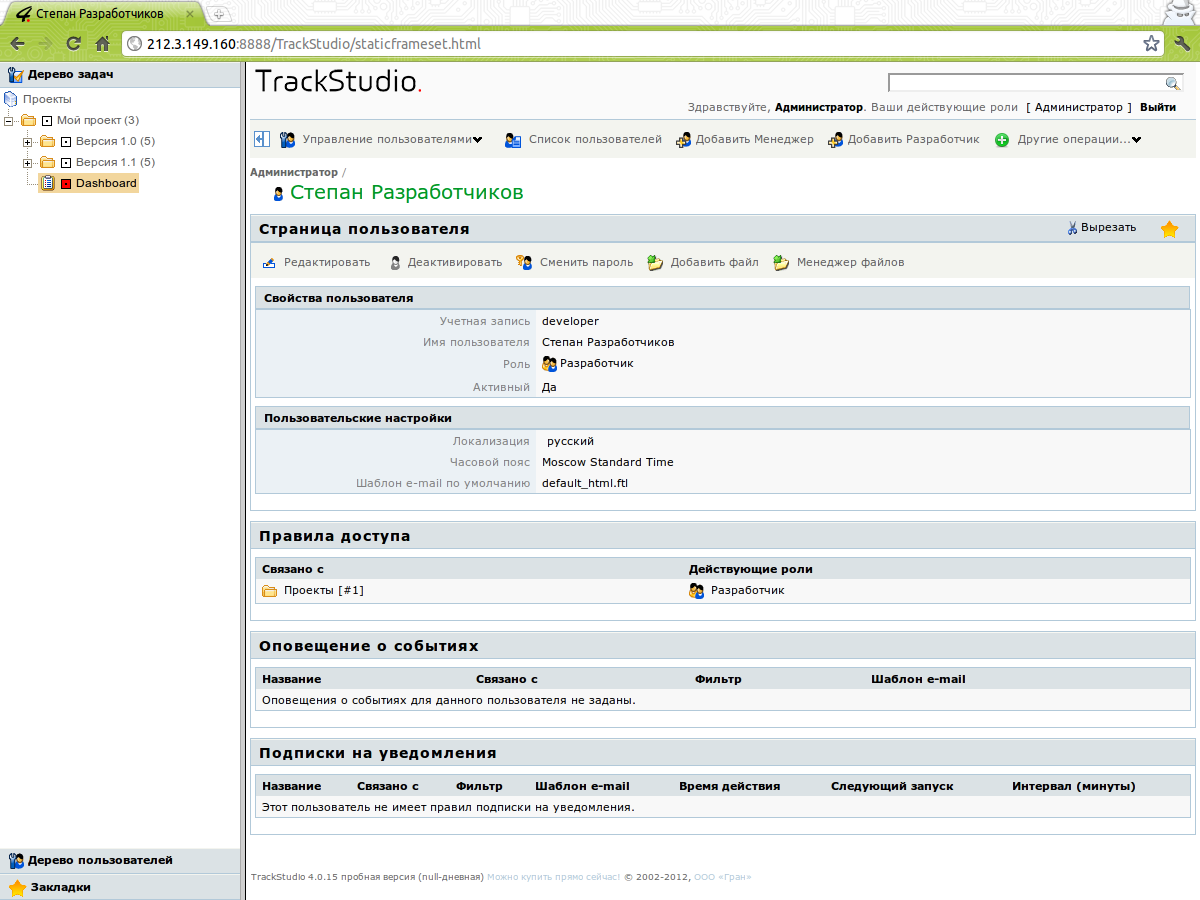Open the browser wrench settings menu

point(1182,44)
